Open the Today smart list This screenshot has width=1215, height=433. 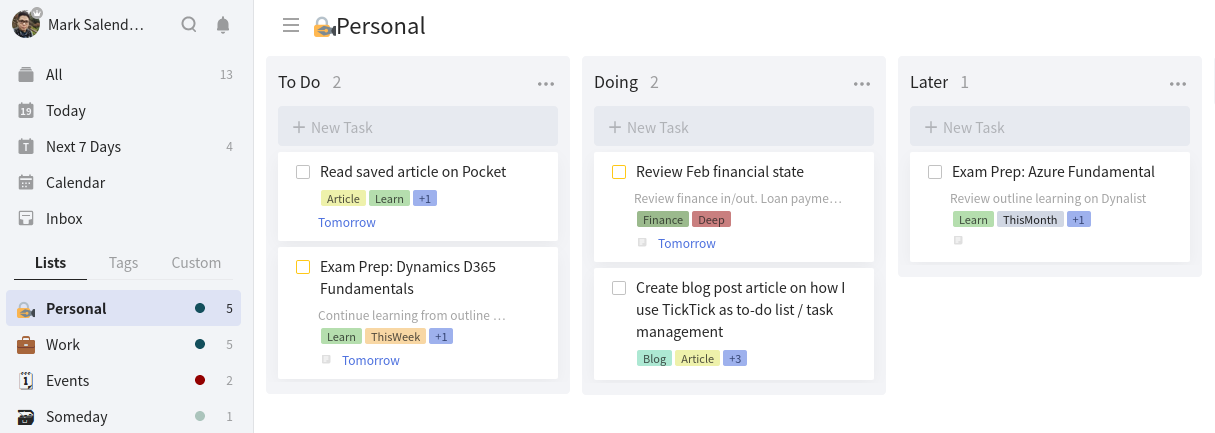[x=66, y=111]
